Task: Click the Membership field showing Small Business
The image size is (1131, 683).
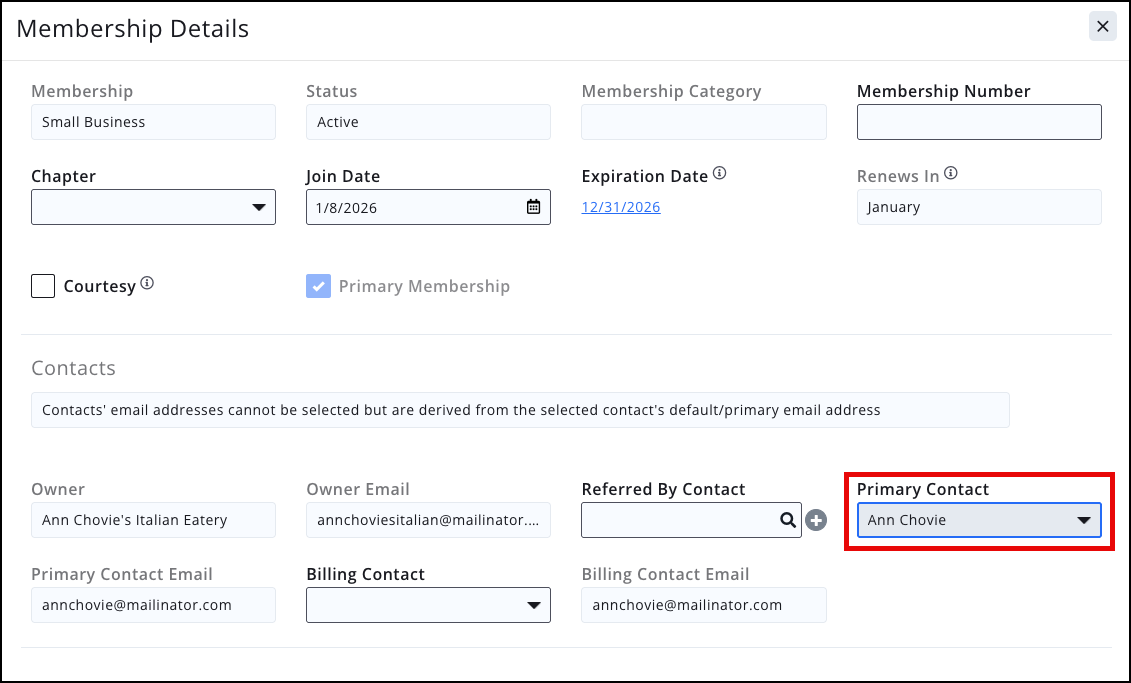Action: point(153,122)
